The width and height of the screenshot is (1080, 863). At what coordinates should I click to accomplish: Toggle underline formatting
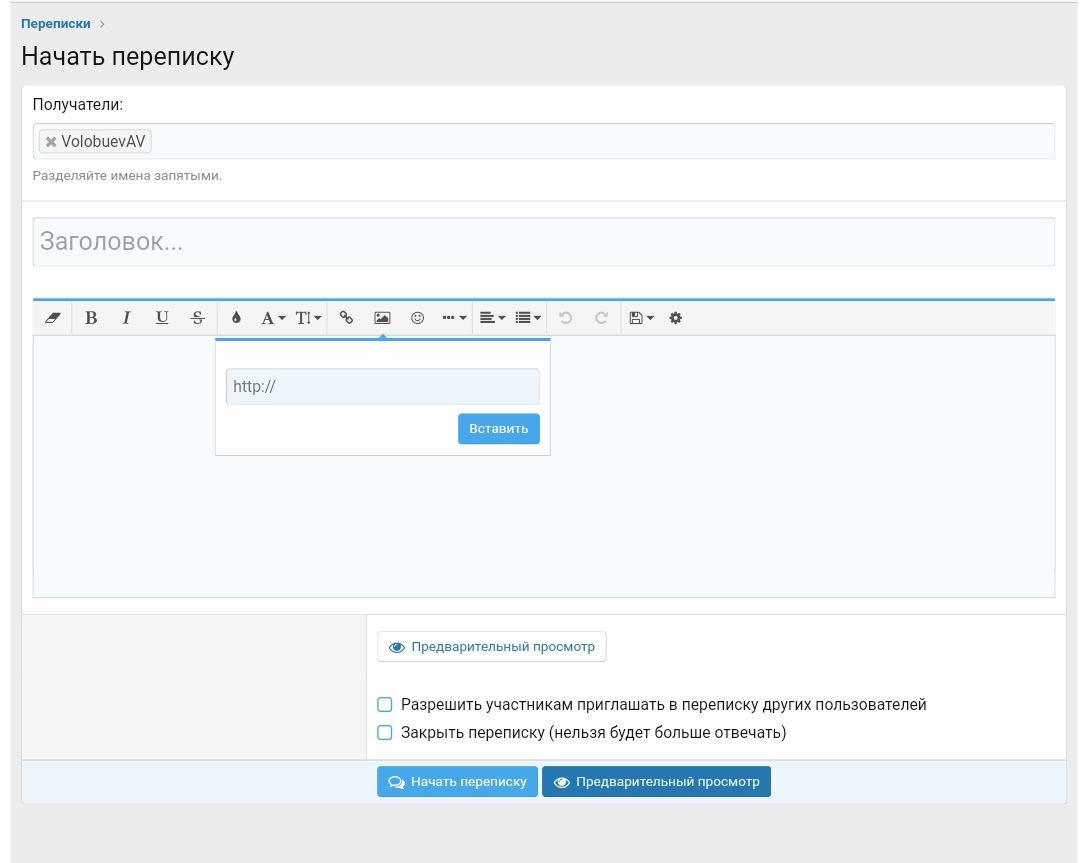[162, 318]
